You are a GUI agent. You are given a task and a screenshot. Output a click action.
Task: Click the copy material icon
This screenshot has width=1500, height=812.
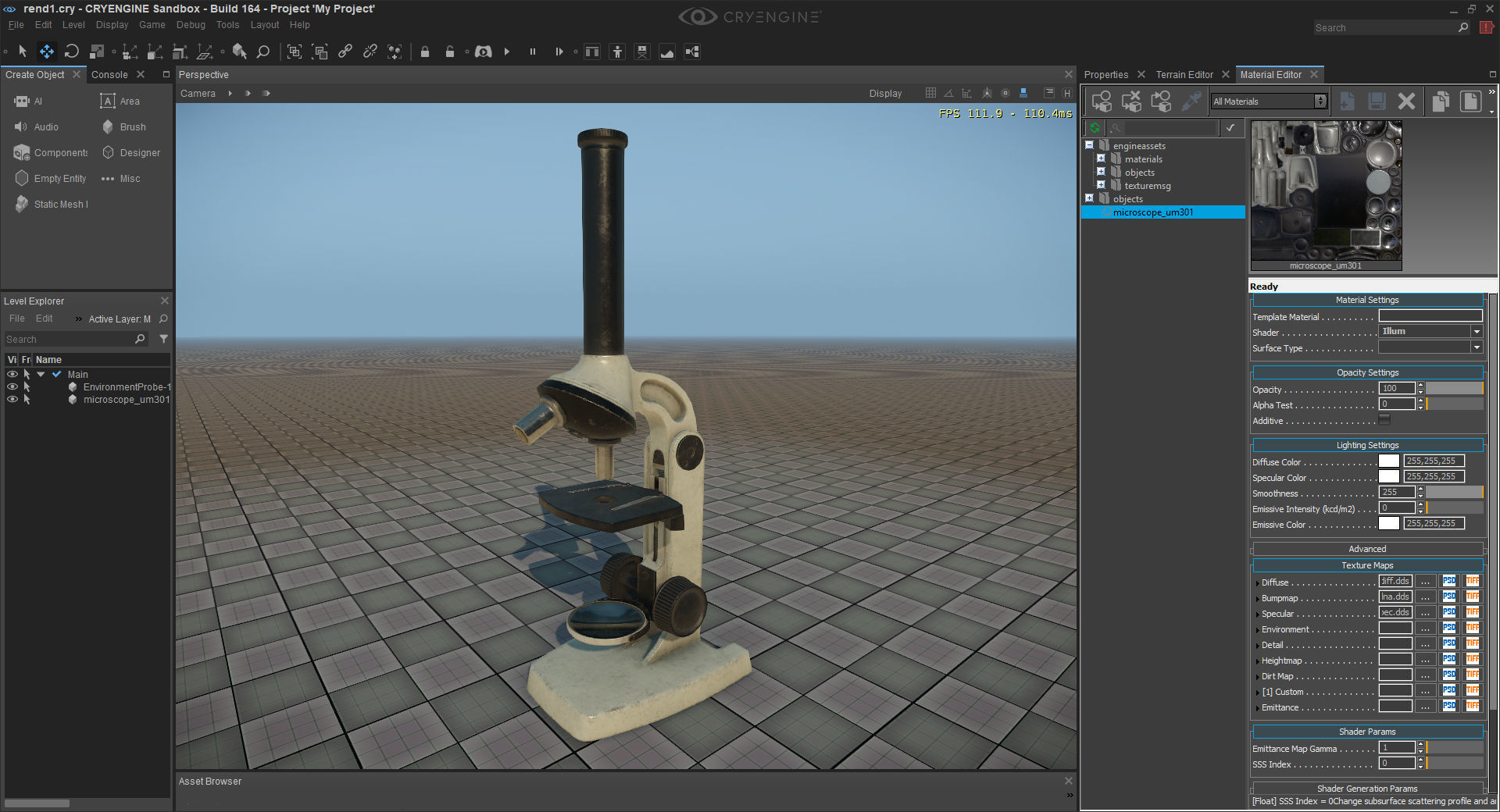pos(1441,101)
